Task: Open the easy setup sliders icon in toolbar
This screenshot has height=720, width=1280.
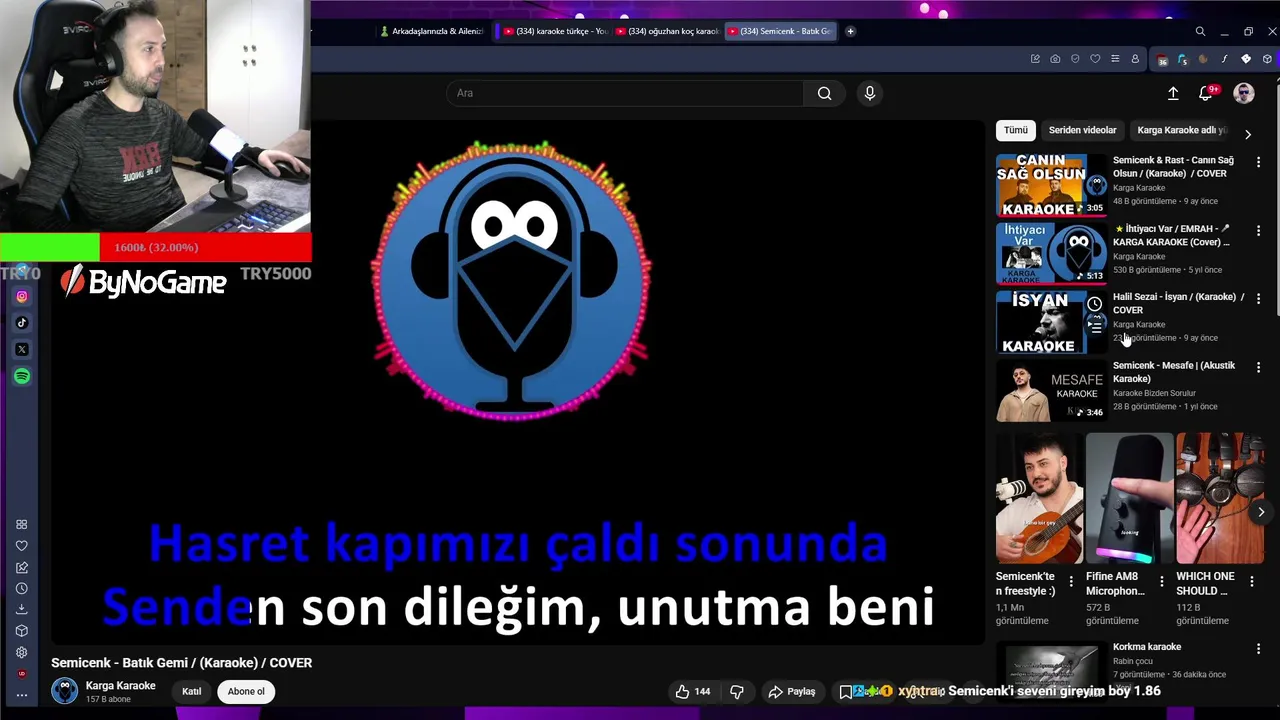Action: click(x=1115, y=59)
